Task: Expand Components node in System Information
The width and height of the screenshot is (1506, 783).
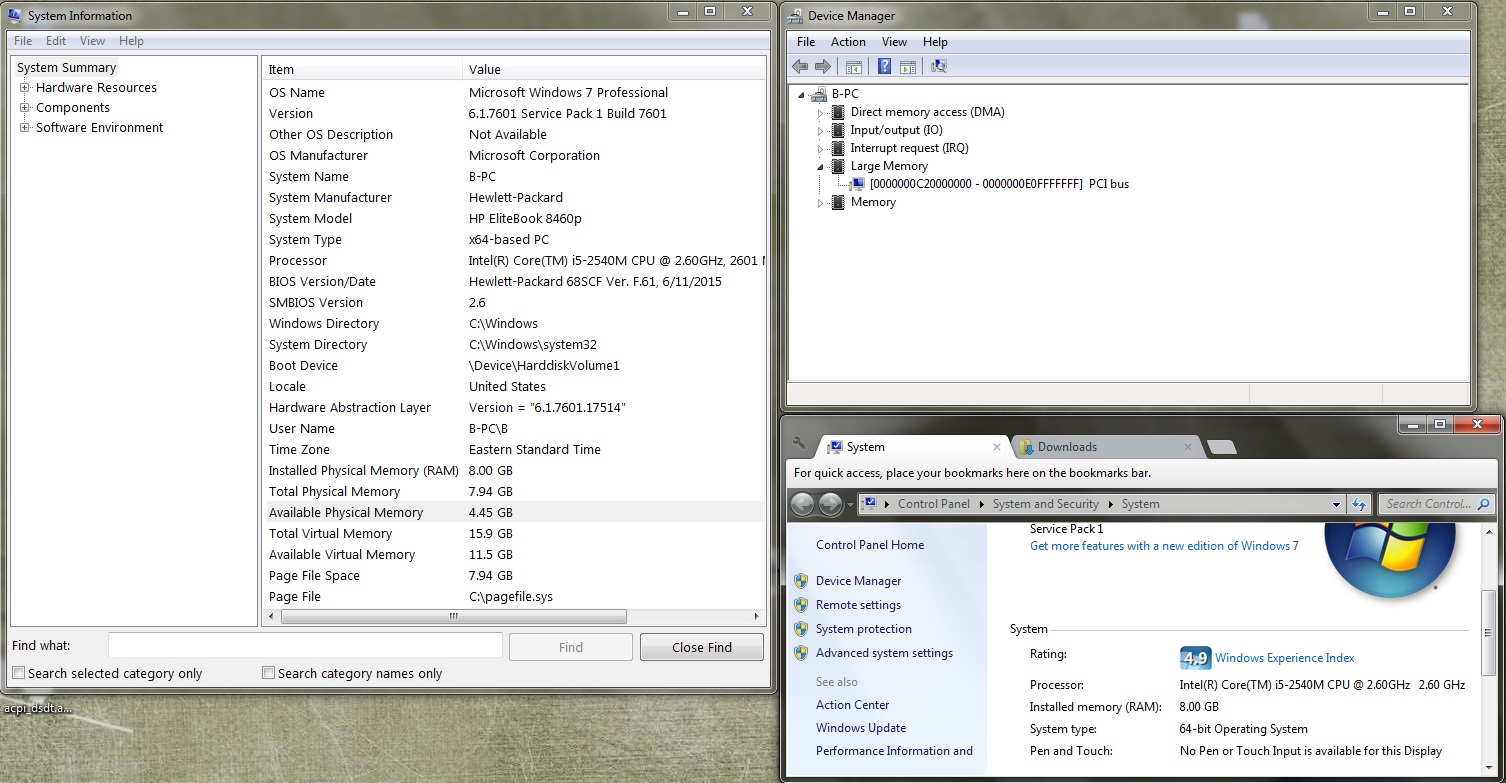Action: 24,108
